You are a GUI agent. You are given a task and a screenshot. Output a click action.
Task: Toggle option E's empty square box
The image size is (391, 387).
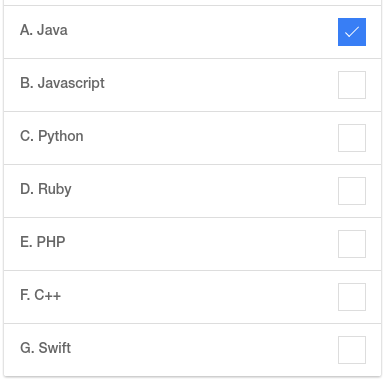pos(352,244)
